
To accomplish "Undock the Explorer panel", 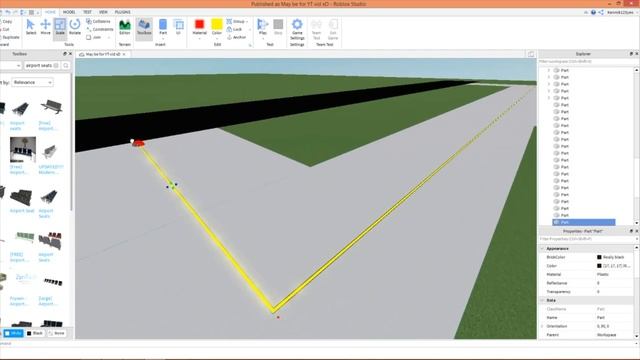I will (631, 54).
